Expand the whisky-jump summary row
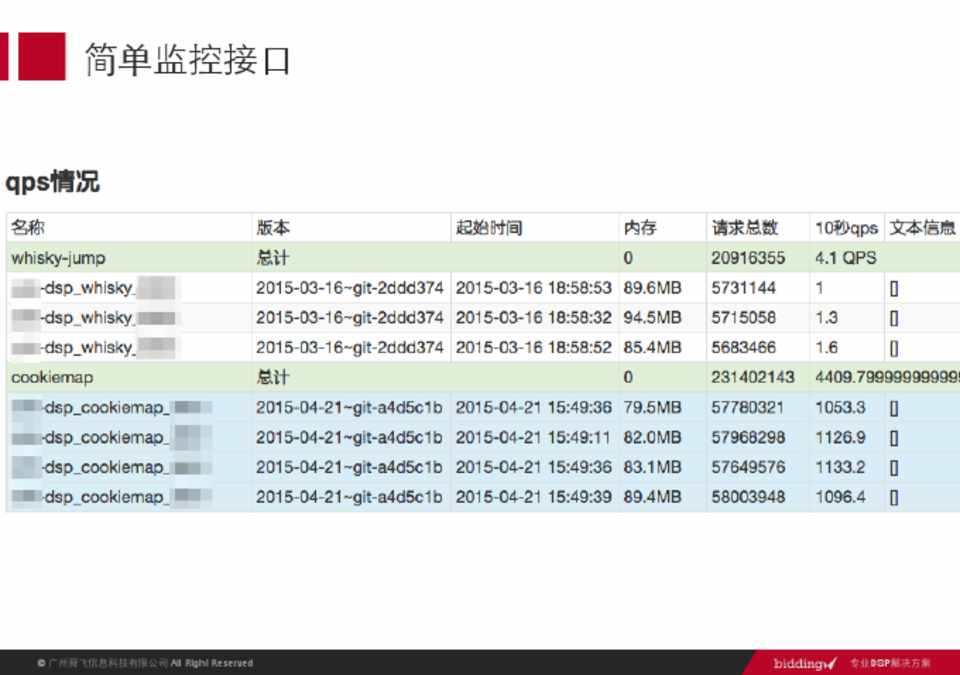960x675 pixels. [x=58, y=258]
